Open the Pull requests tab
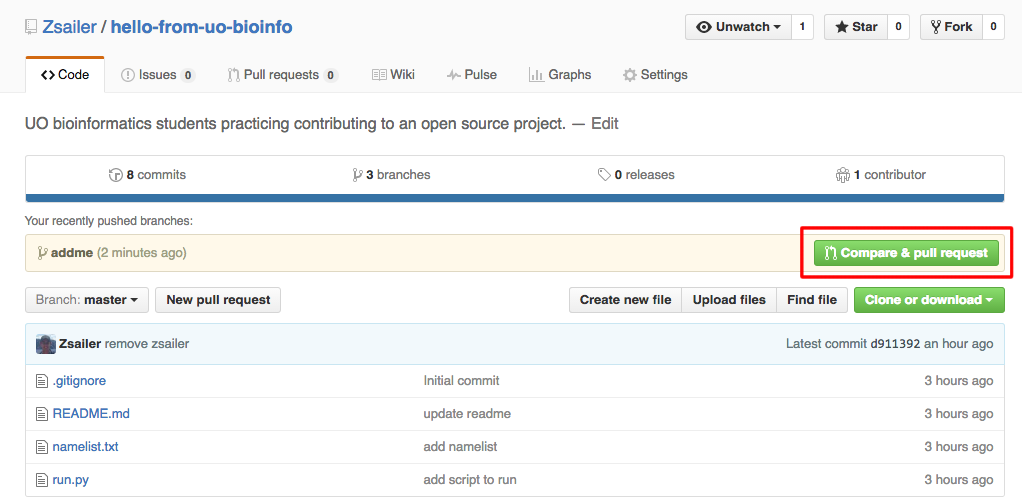 [x=282, y=75]
